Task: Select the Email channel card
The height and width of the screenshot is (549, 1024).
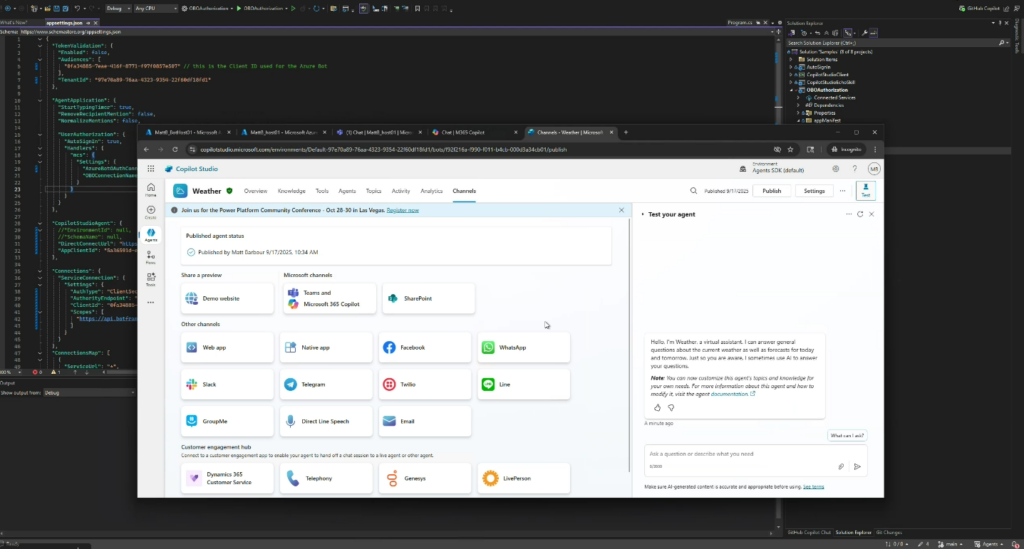Action: (x=424, y=421)
